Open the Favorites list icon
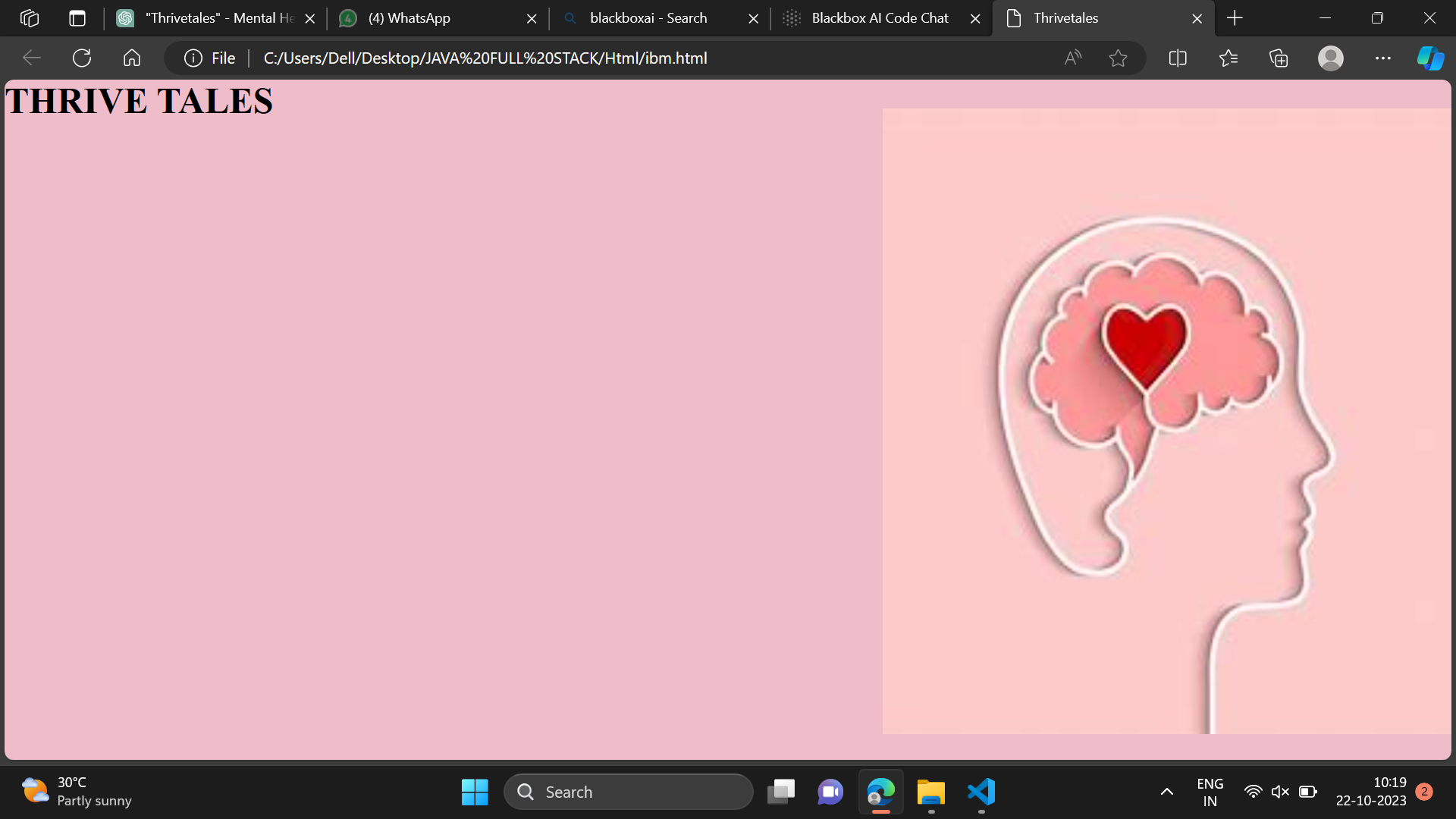Screen dimensions: 1456x819 click(x=1228, y=58)
